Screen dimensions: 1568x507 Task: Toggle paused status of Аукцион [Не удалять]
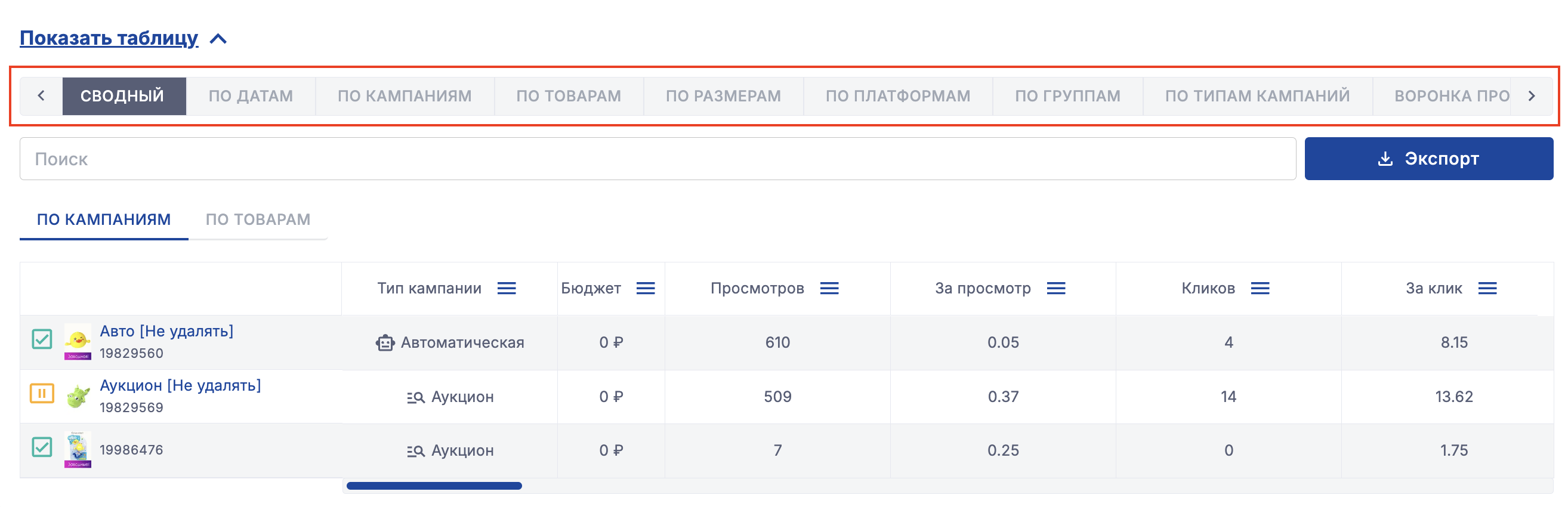(42, 393)
